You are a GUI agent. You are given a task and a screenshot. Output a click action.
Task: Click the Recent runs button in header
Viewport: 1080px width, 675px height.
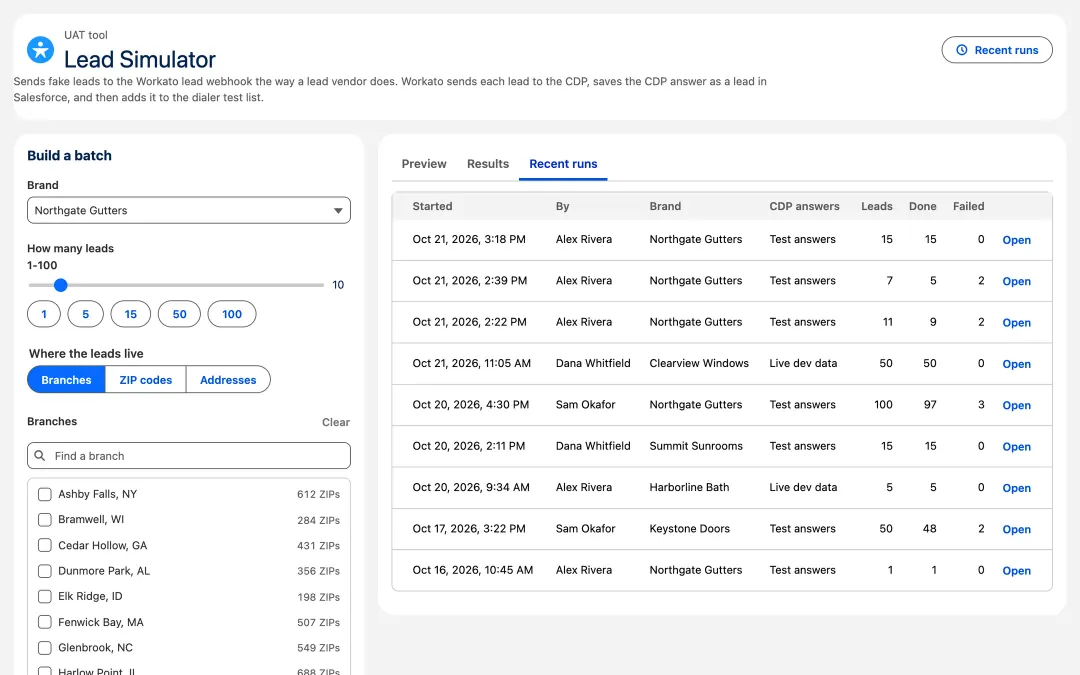pyautogui.click(x=997, y=50)
